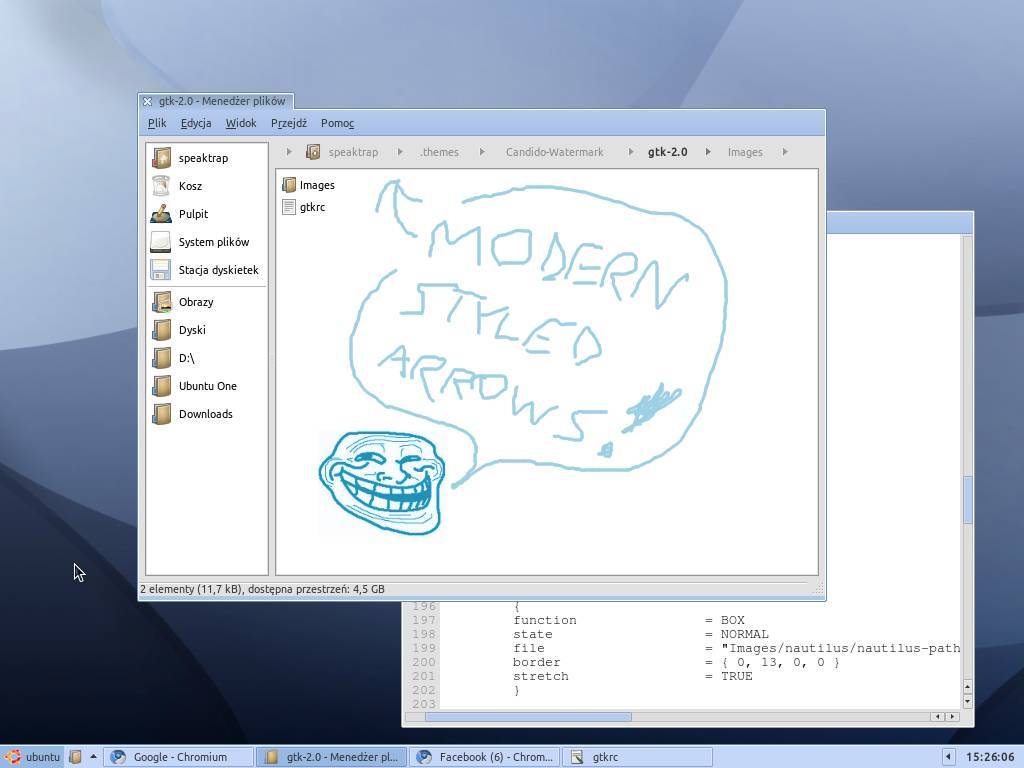Select the Images folder icon in file view
Image resolution: width=1024 pixels, height=768 pixels.
point(289,185)
